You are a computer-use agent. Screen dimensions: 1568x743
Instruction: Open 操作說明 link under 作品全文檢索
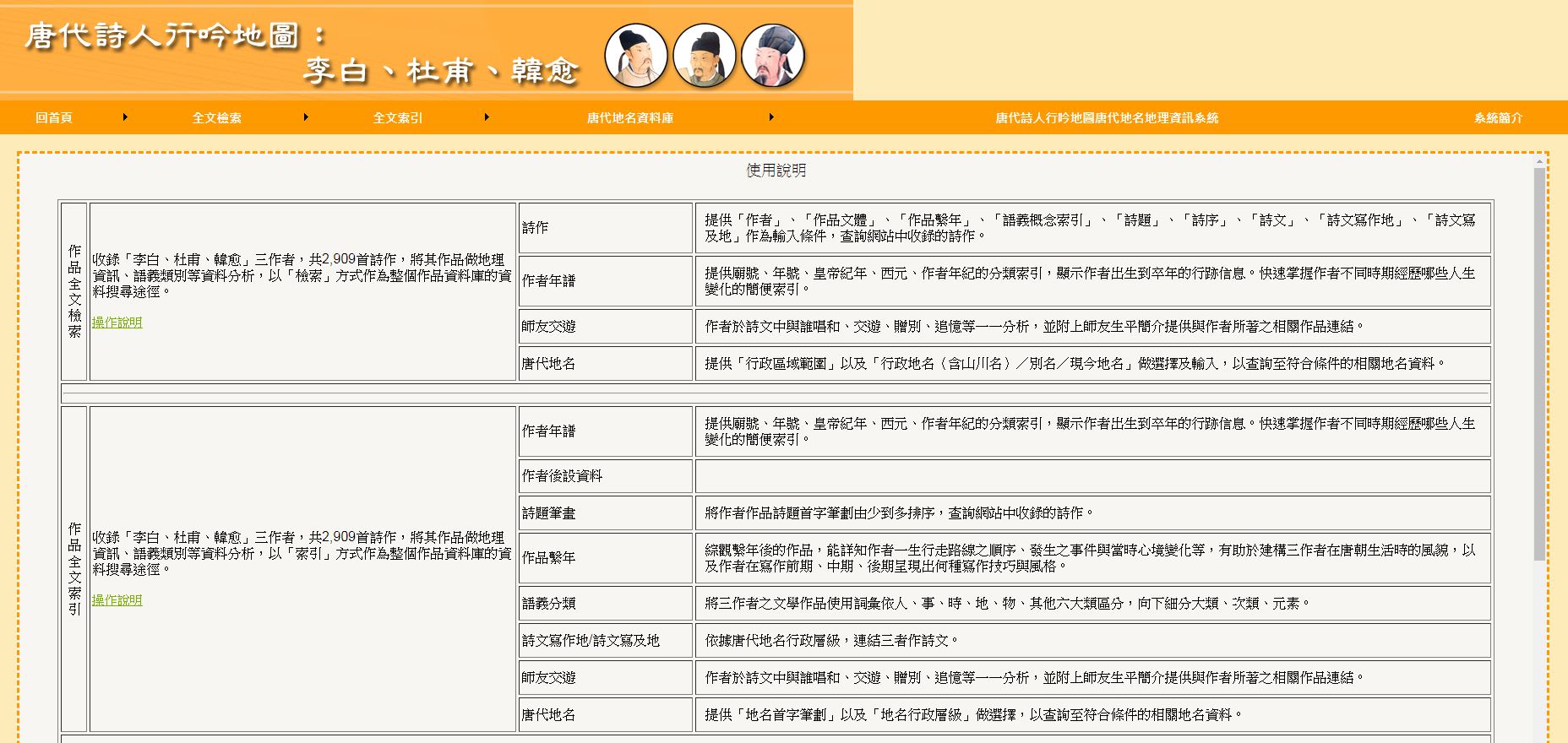pyautogui.click(x=117, y=323)
